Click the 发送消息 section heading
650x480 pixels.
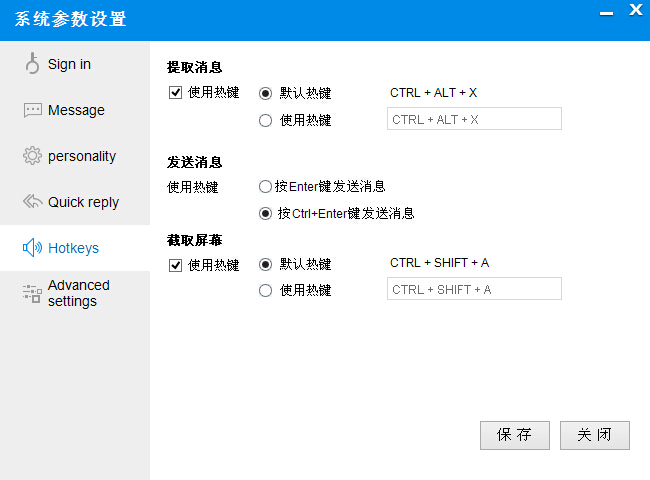click(194, 162)
